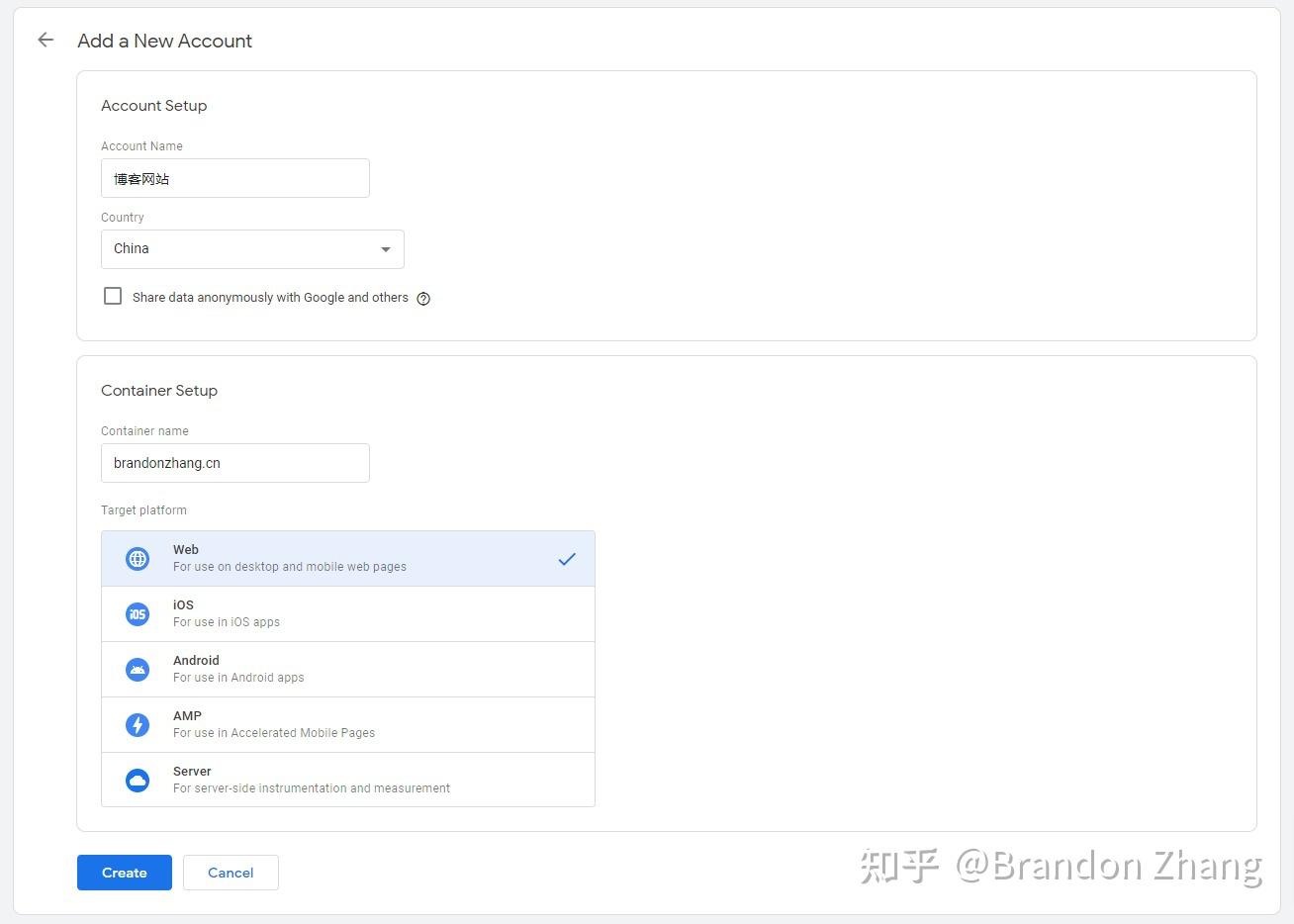The width and height of the screenshot is (1294, 924).
Task: Click the 'Target platform' label
Action: pos(143,510)
